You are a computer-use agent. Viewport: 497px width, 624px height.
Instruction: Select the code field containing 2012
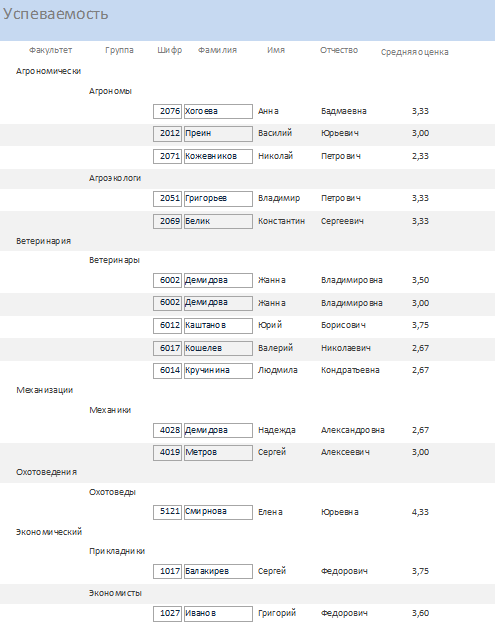click(167, 134)
